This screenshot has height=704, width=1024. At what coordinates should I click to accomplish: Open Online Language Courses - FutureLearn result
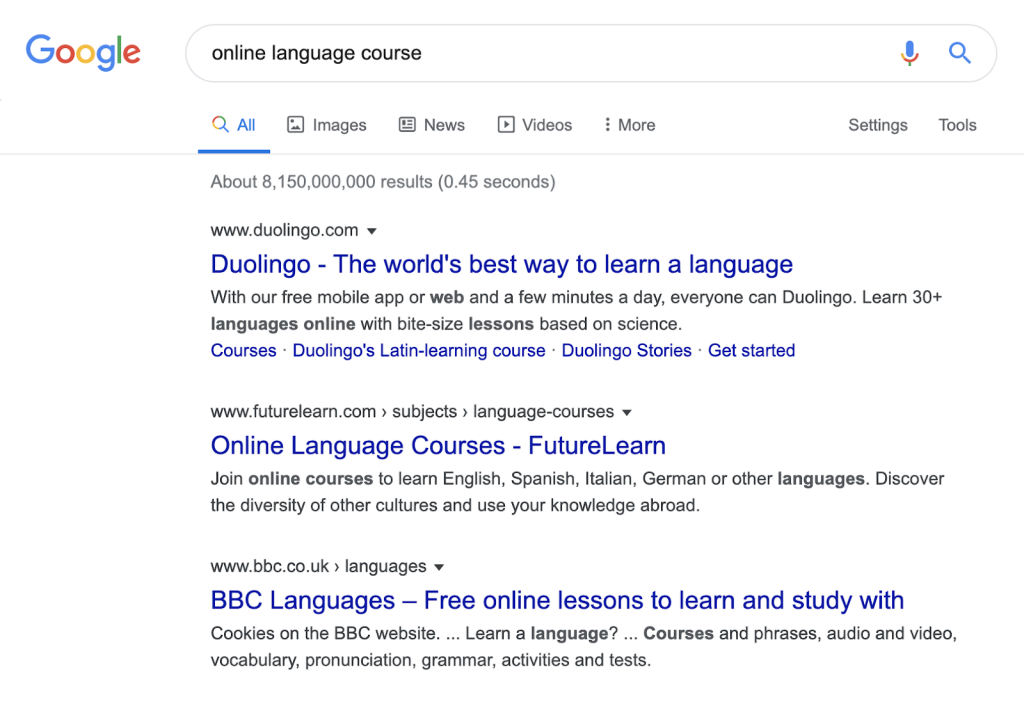tap(438, 445)
